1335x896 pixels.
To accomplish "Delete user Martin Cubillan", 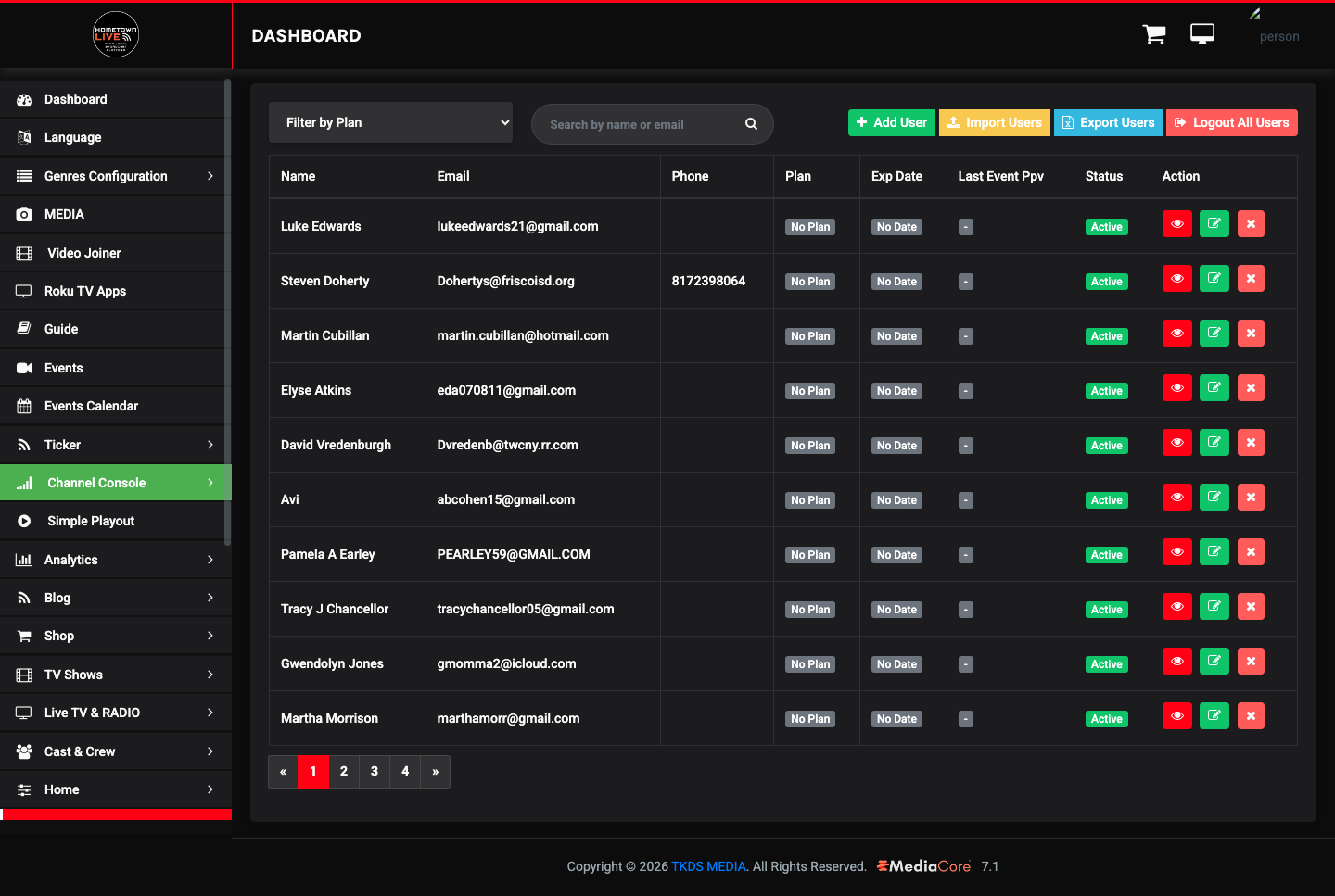I will 1251,334.
